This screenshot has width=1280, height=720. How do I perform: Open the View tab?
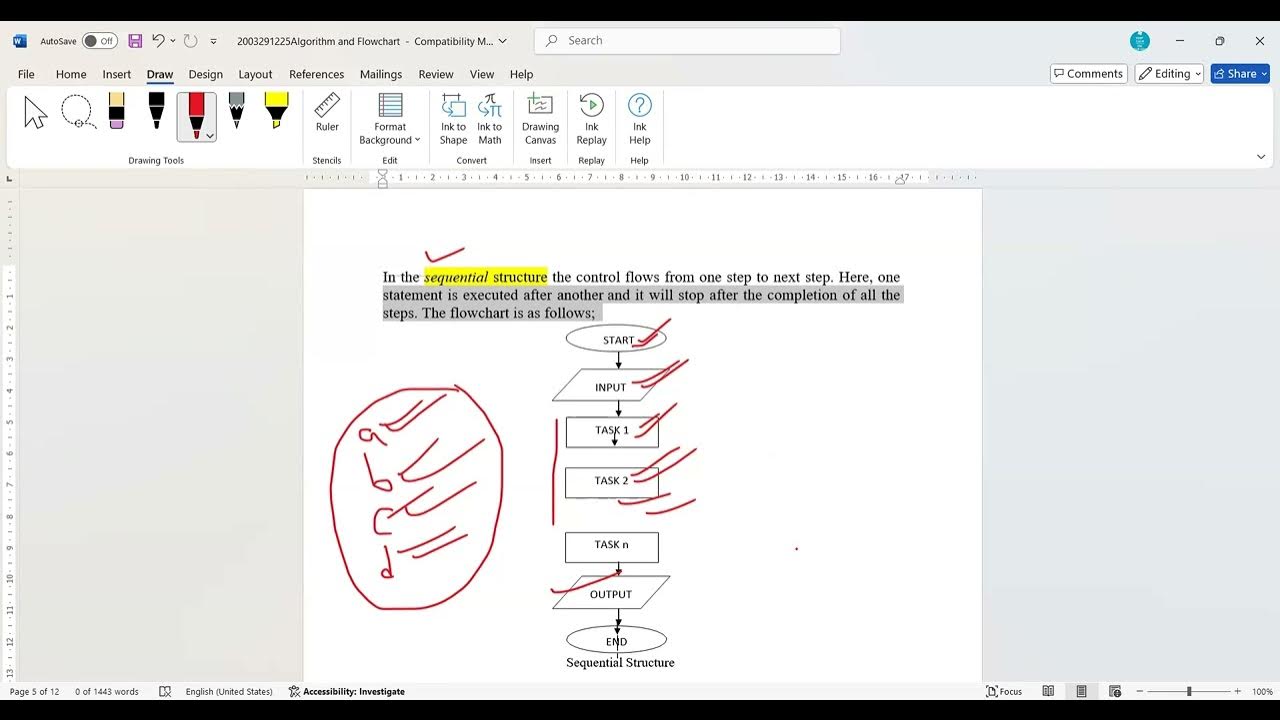point(482,74)
